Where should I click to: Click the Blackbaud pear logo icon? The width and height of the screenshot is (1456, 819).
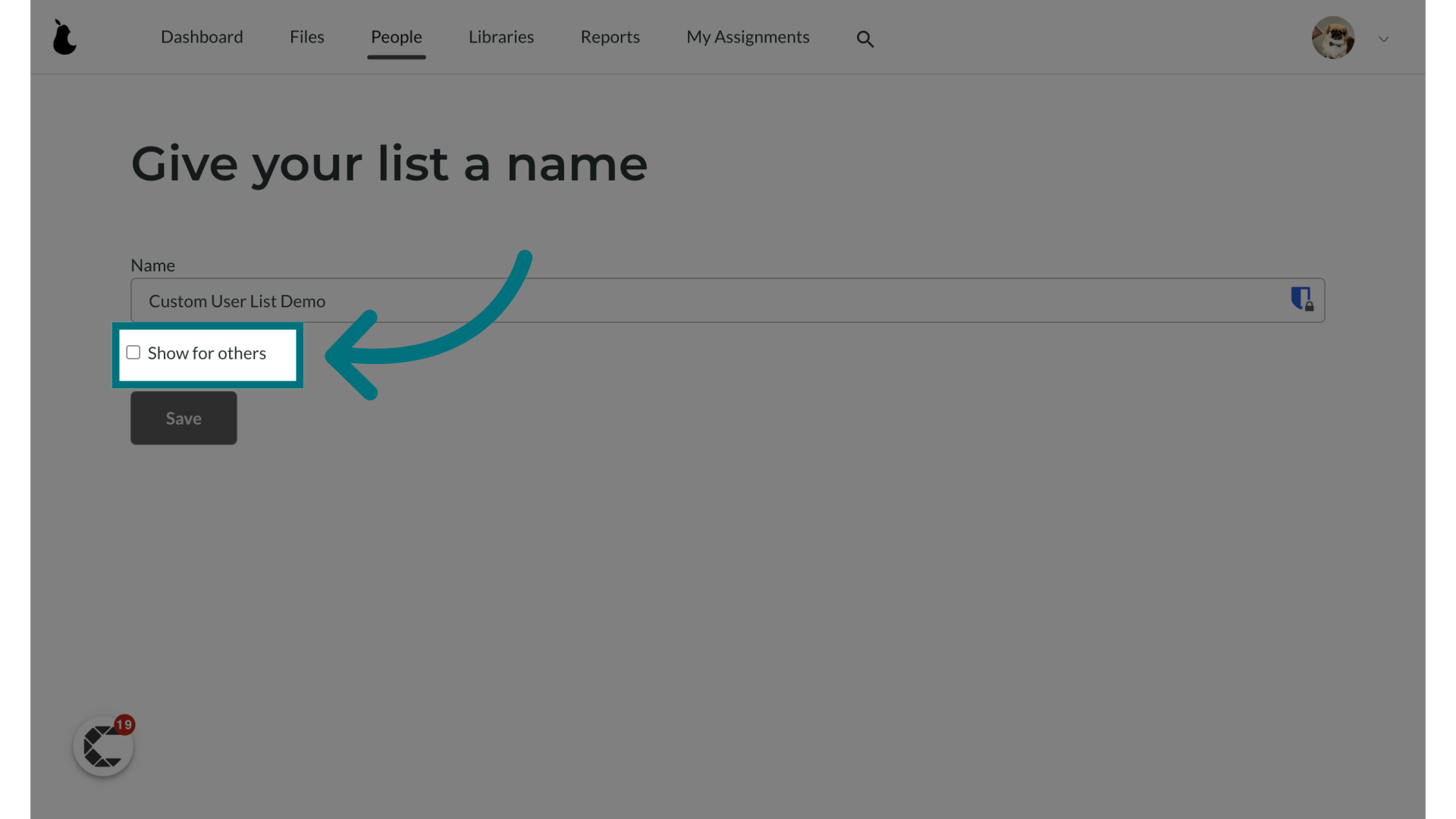[64, 37]
